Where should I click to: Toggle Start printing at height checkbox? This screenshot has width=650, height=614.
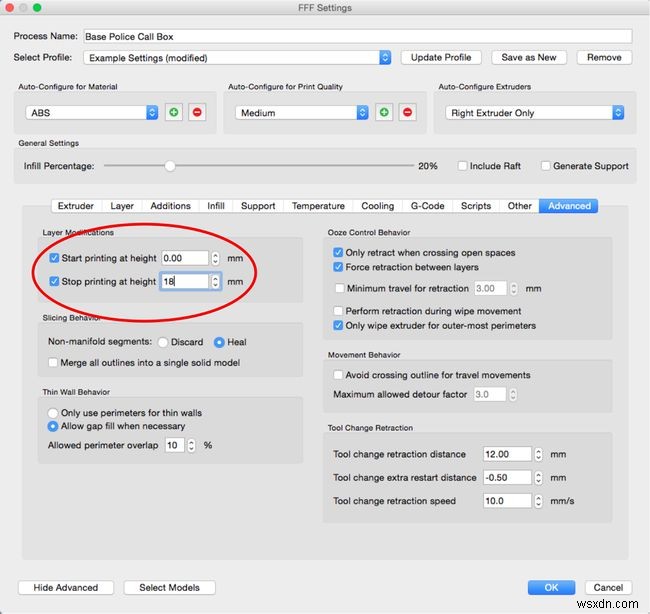coord(54,258)
